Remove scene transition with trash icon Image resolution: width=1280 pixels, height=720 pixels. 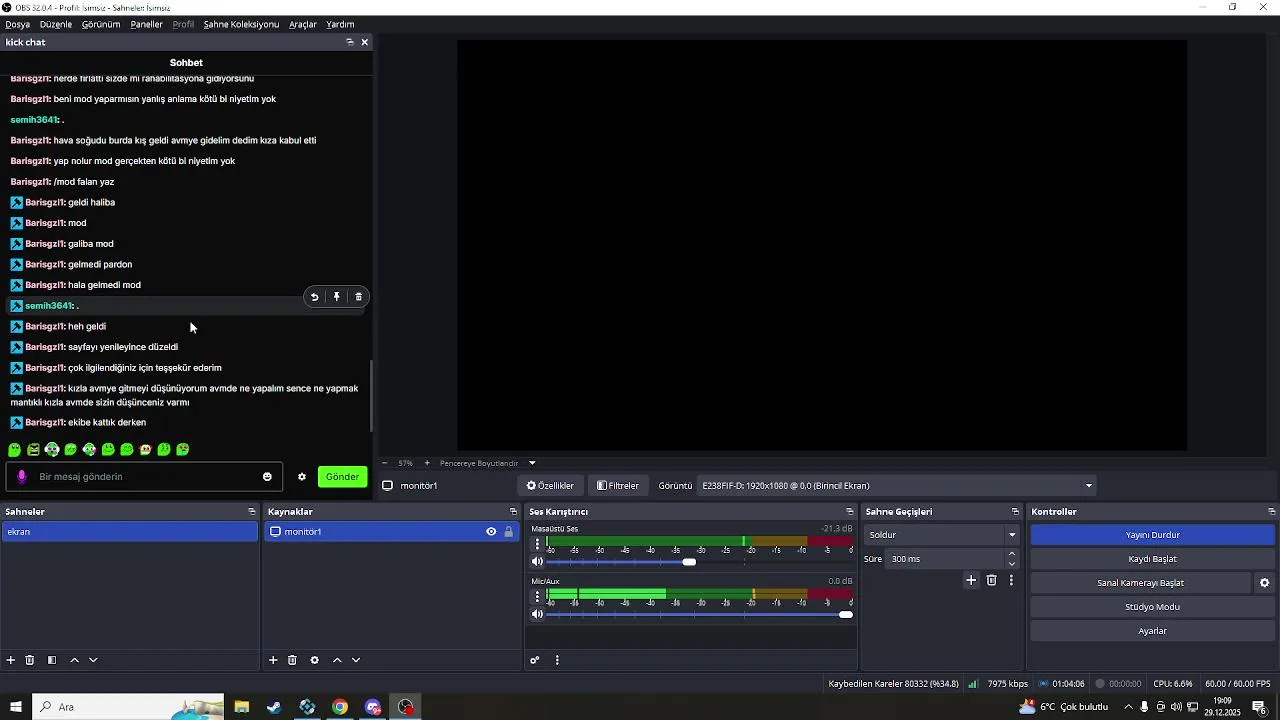click(992, 580)
